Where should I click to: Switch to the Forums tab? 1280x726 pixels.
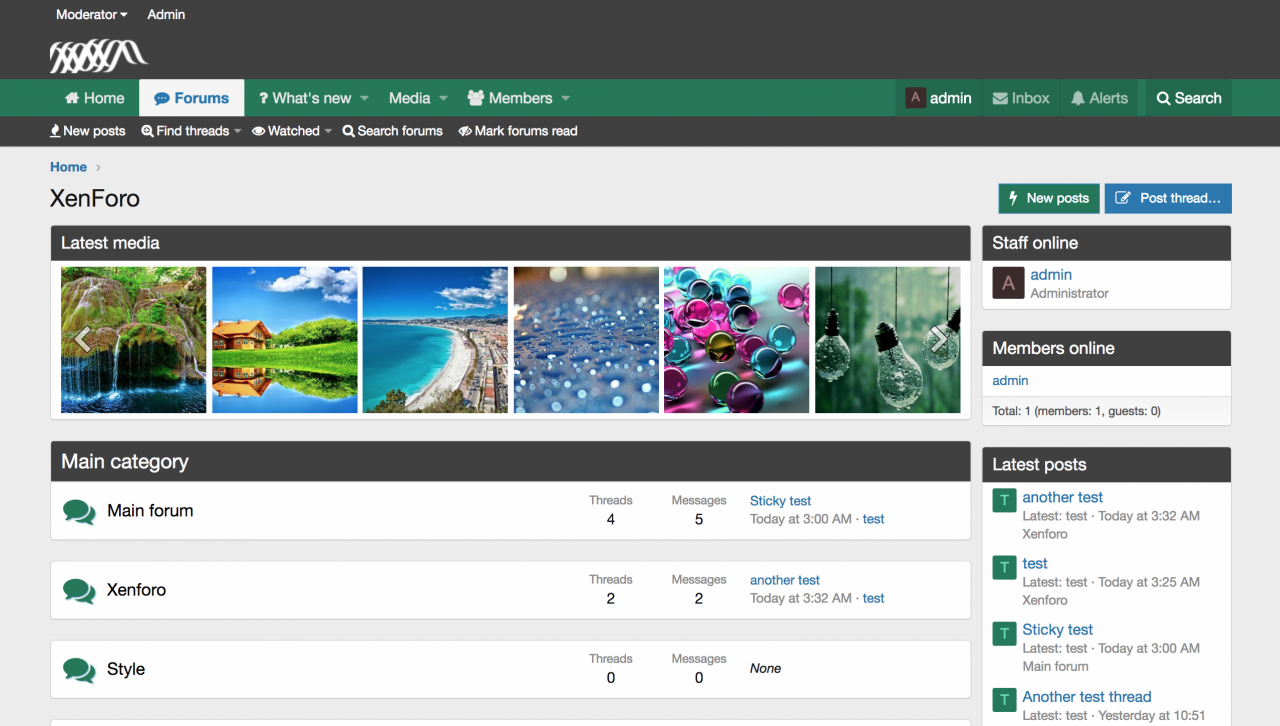pyautogui.click(x=191, y=98)
